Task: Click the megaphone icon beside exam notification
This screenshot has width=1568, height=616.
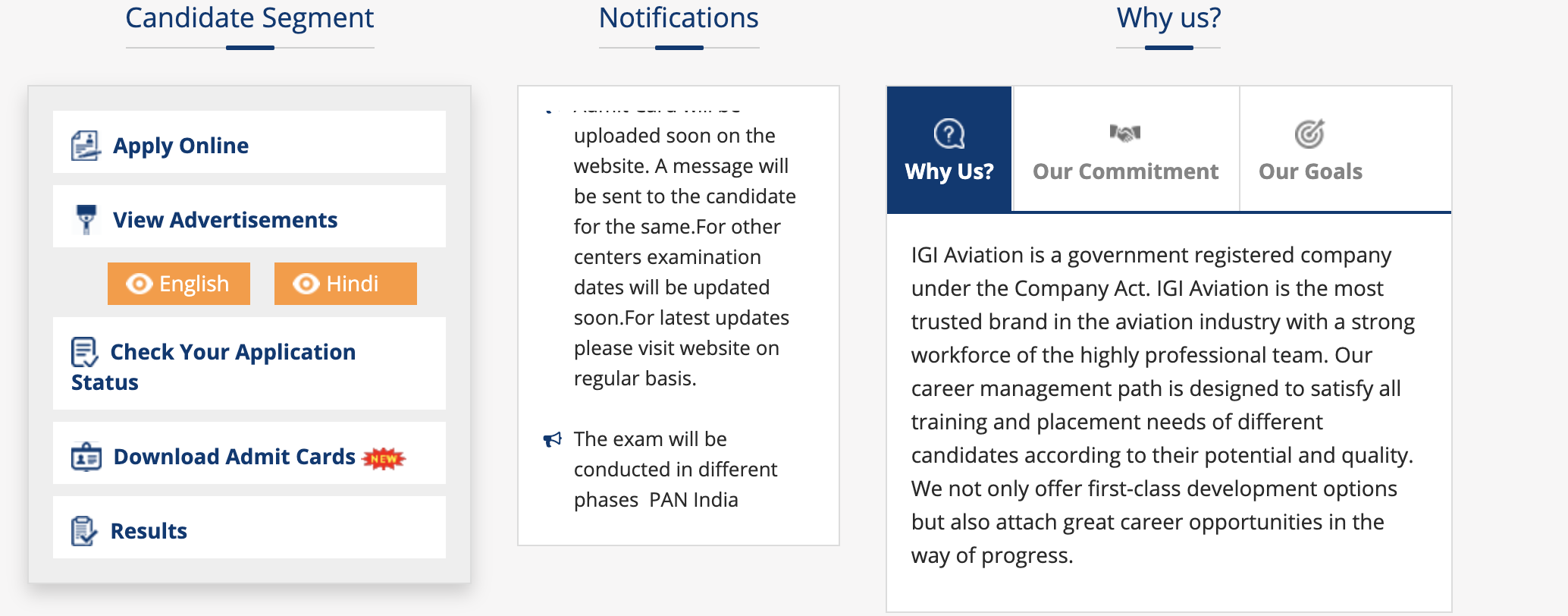Action: tap(553, 439)
